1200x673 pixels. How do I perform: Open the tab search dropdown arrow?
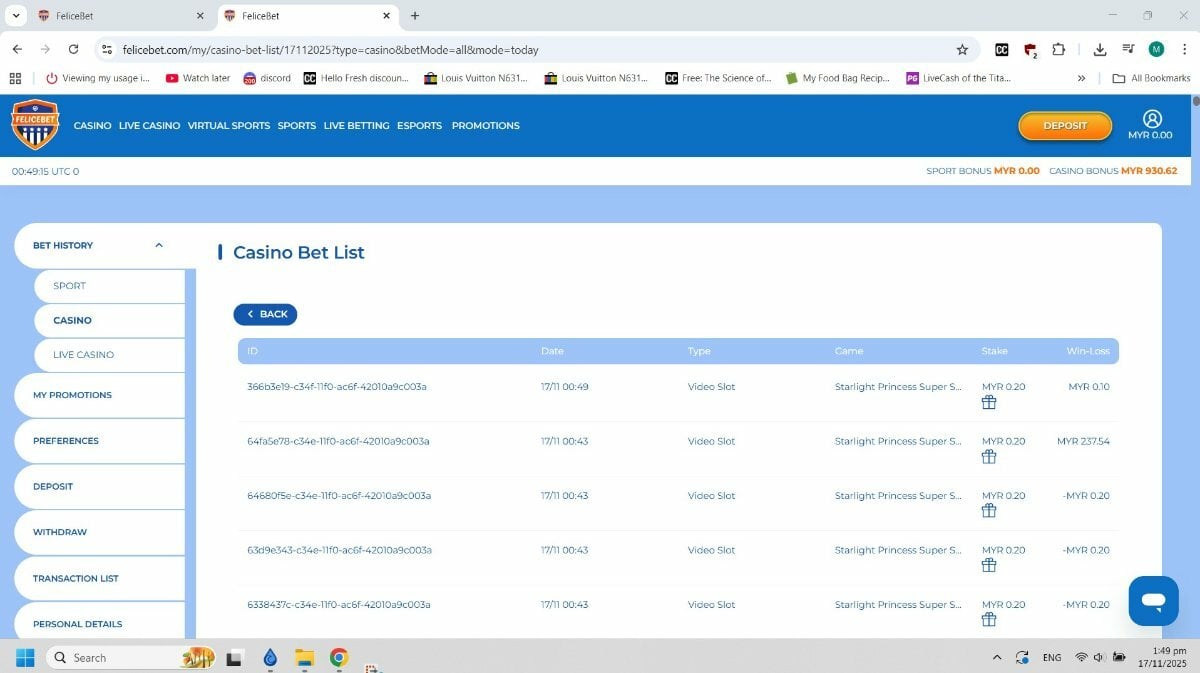(16, 16)
